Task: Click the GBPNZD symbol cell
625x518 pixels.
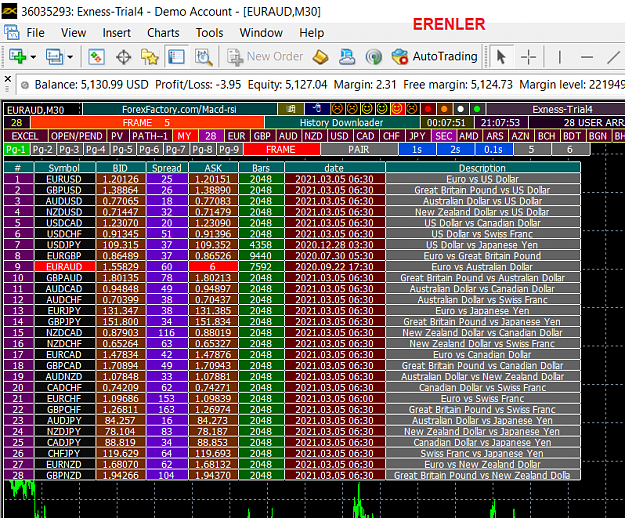Action: (65, 475)
